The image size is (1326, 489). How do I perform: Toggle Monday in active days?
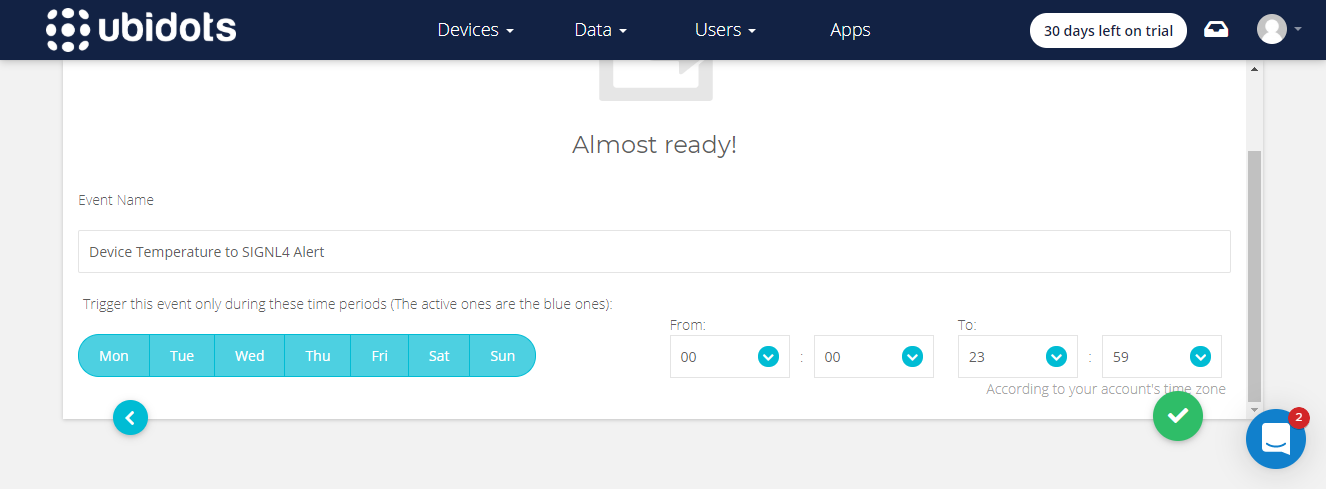click(114, 356)
